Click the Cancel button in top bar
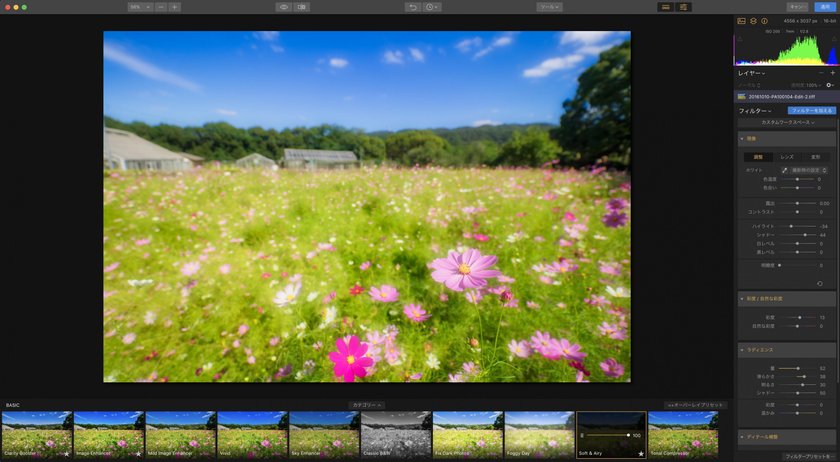Screen dimensions: 840x462 click(797, 7)
